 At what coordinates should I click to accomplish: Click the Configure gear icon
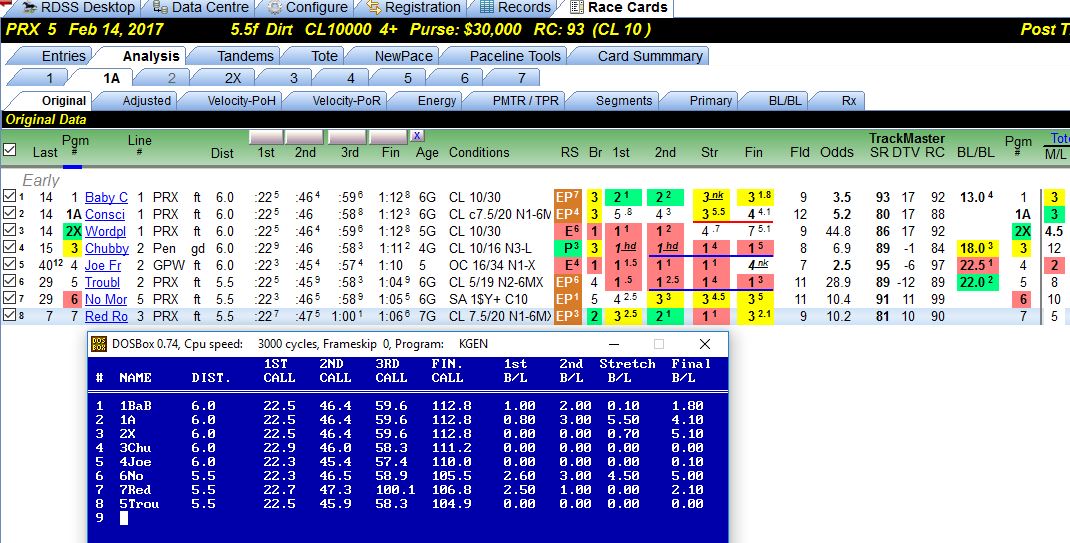pyautogui.click(x=274, y=8)
